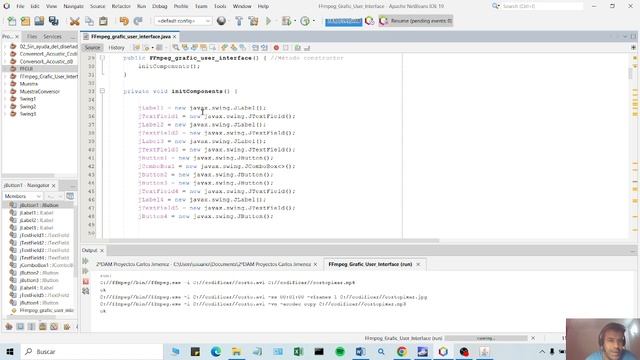640x360 pixels.
Task: Click the Re-run green arrow in Output
Action: 85,261
